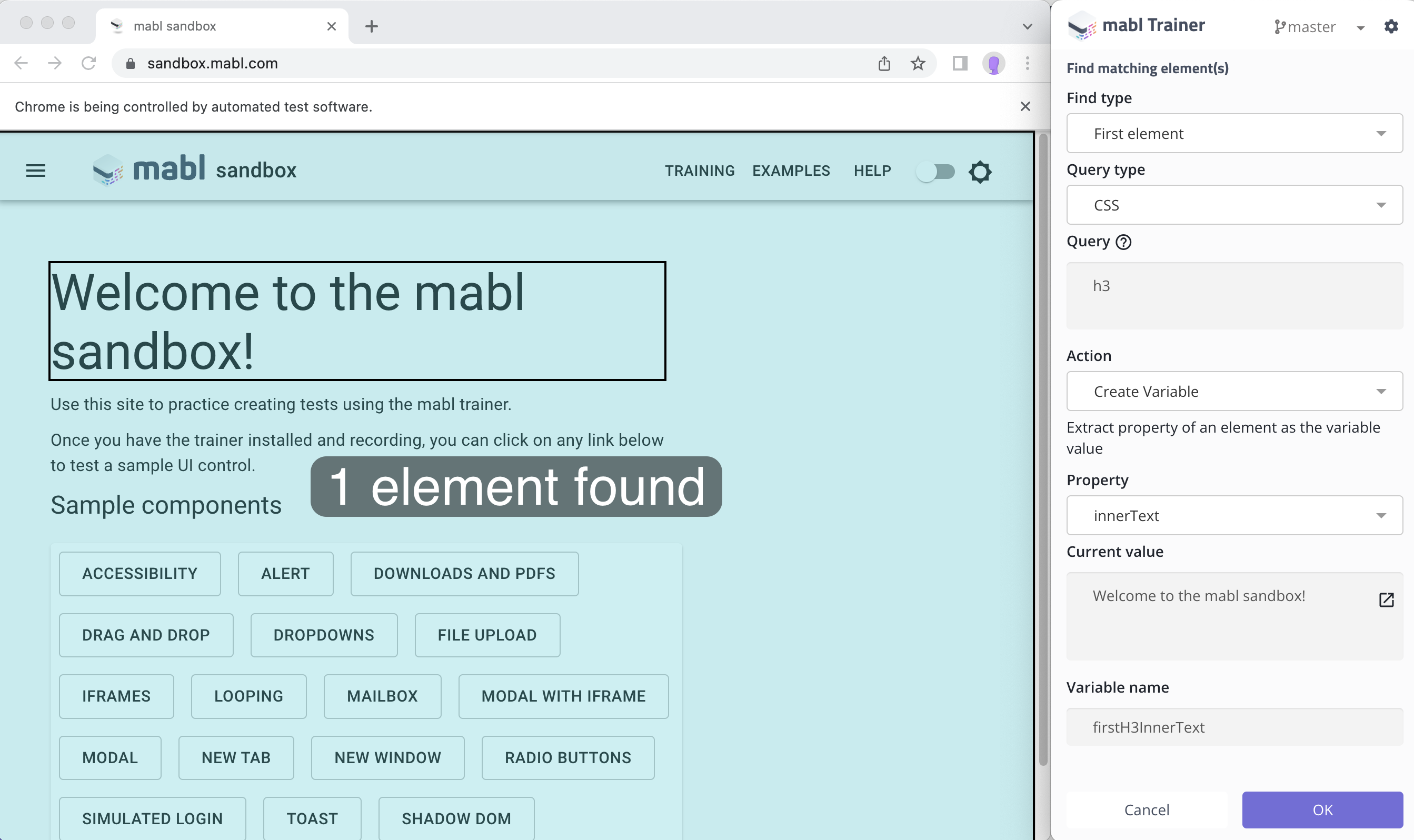Open the Query help question-mark icon
This screenshot has width=1414, height=840.
coord(1123,242)
